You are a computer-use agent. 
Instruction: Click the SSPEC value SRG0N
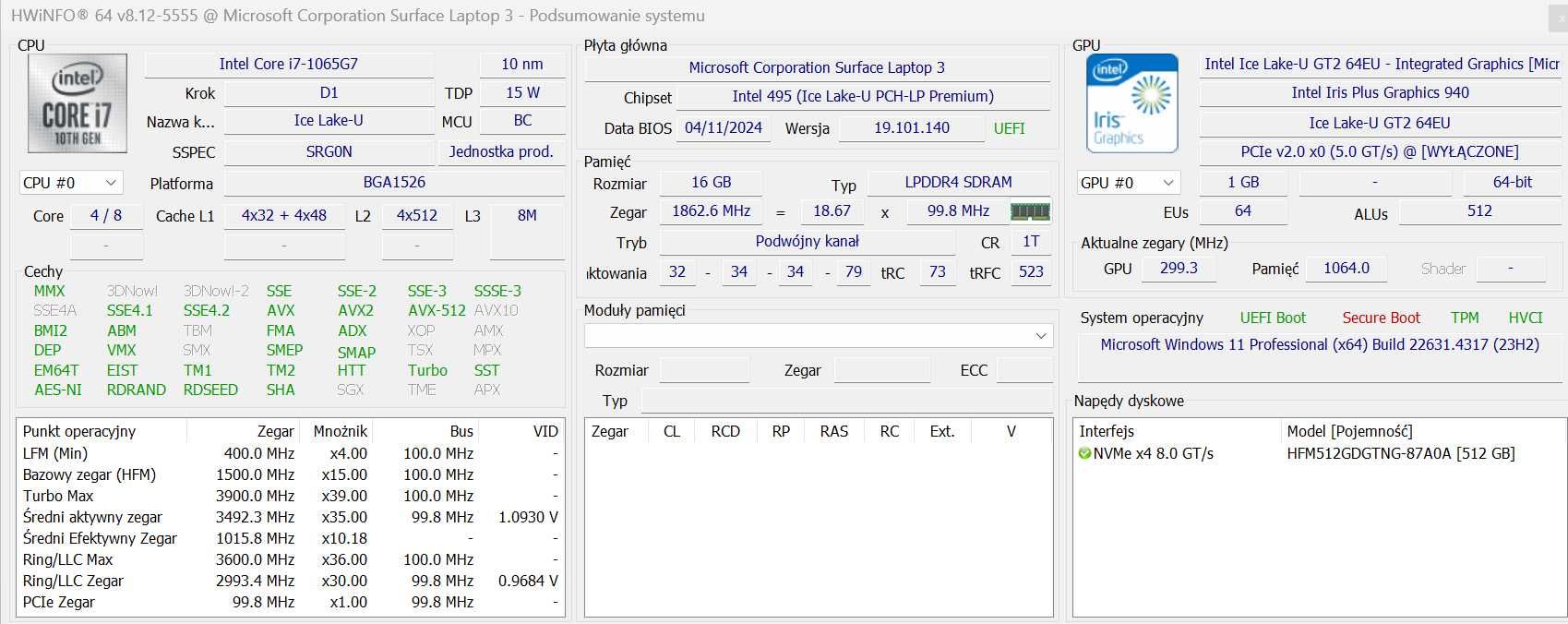coord(329,151)
